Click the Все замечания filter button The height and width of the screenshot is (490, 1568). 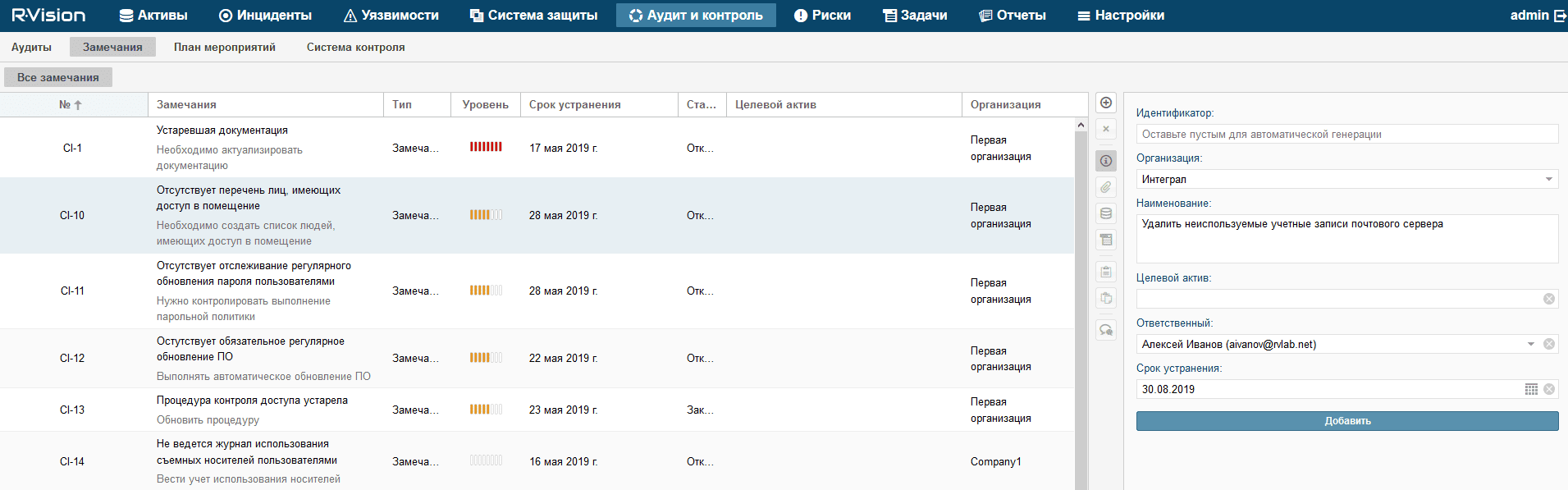(x=58, y=77)
